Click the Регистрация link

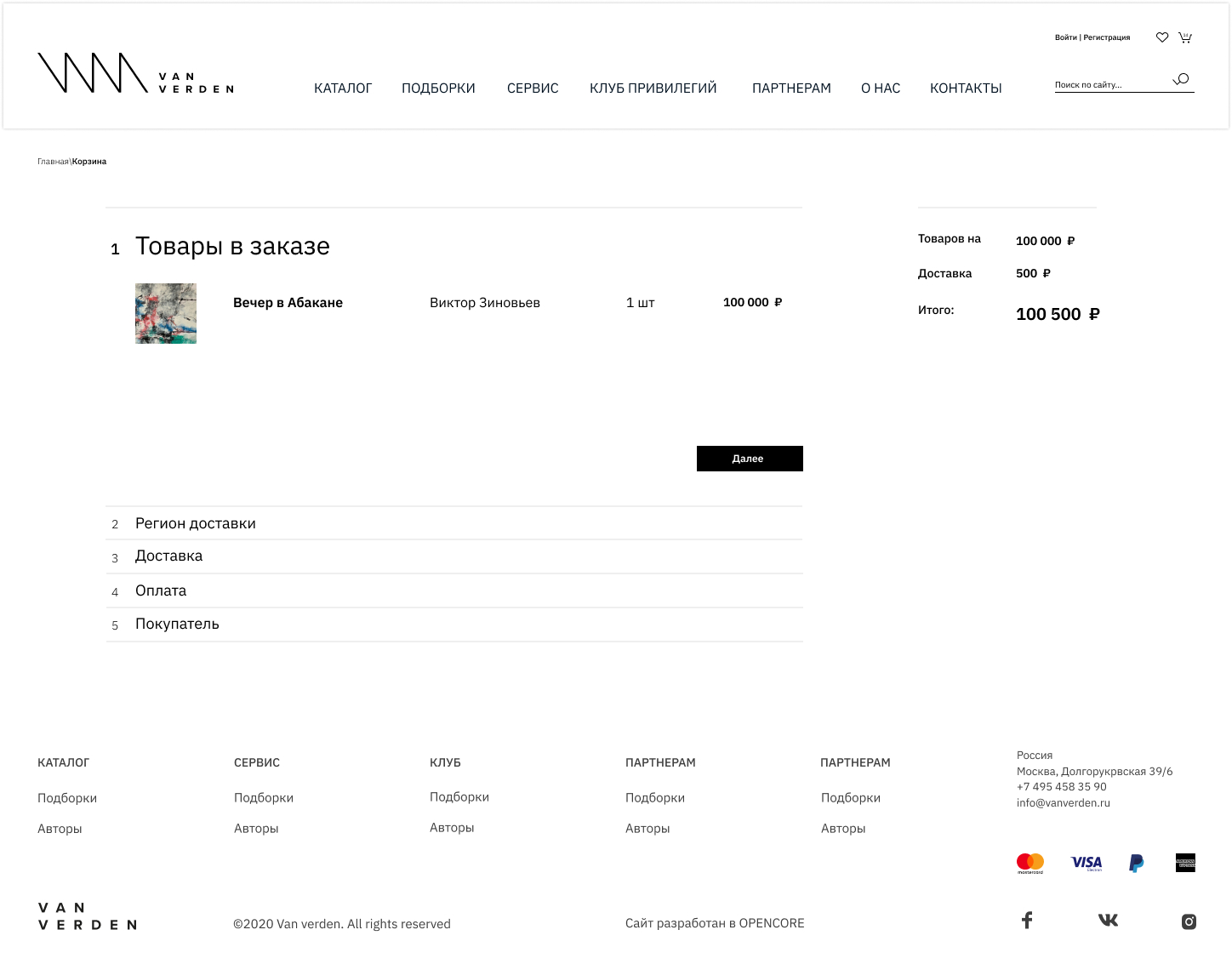[1106, 37]
